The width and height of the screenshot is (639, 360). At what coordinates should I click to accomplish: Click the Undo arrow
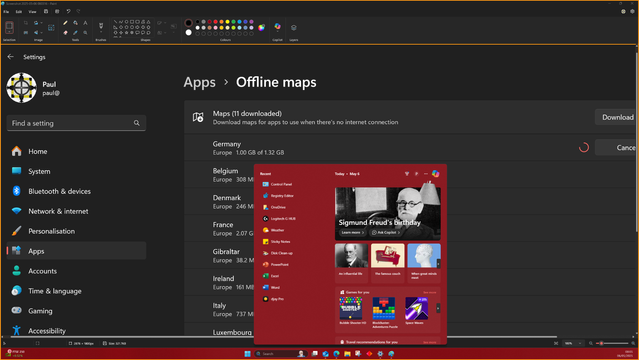coord(68,11)
